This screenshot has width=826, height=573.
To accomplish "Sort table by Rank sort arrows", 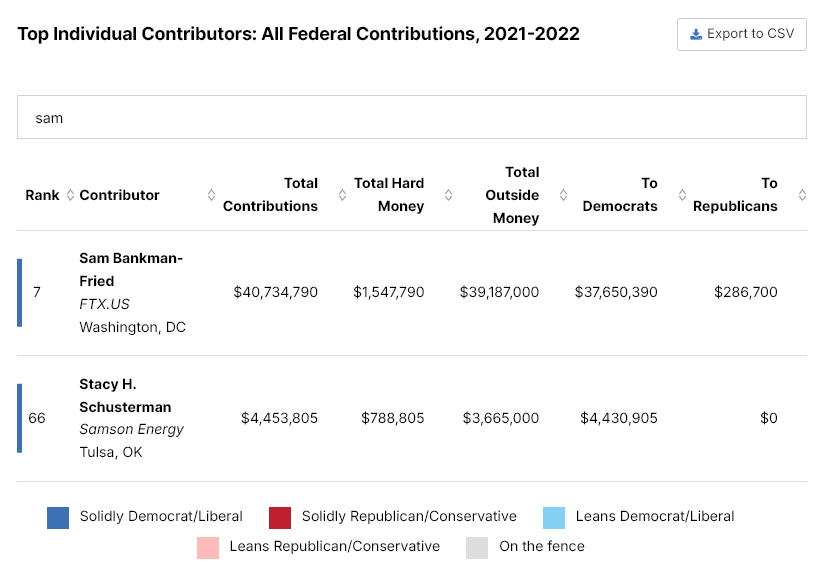I will pos(70,195).
